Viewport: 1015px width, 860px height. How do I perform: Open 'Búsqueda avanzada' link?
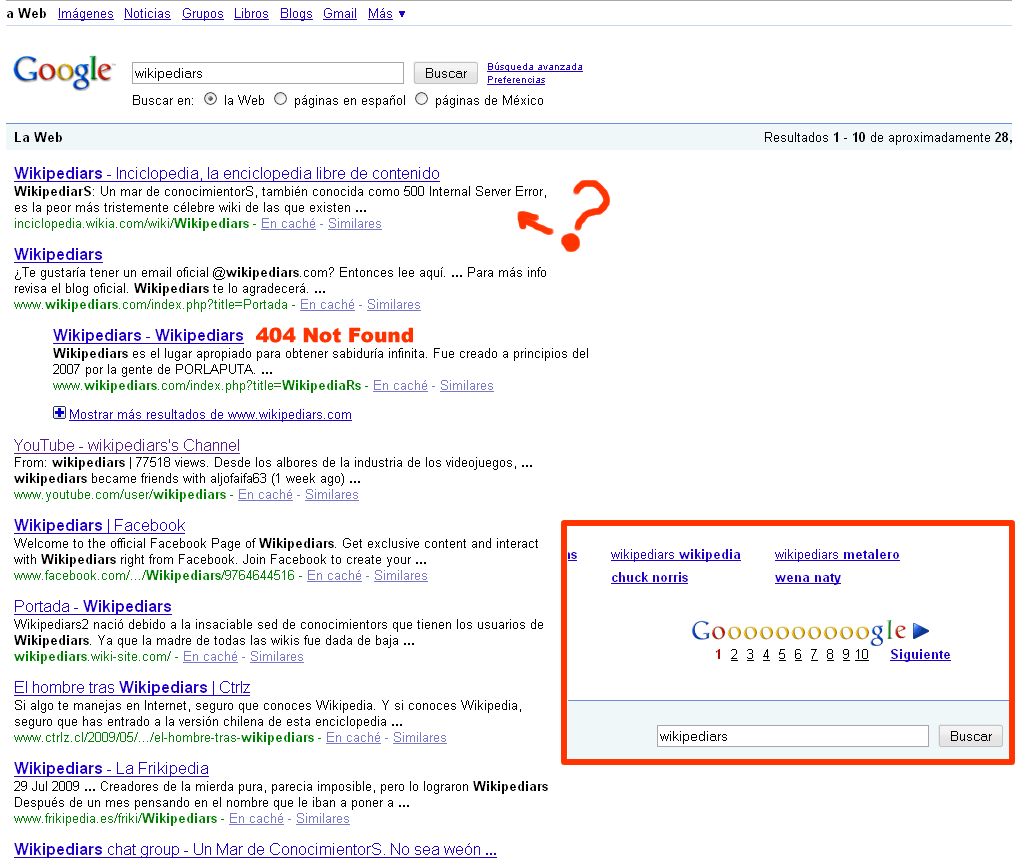click(x=534, y=67)
